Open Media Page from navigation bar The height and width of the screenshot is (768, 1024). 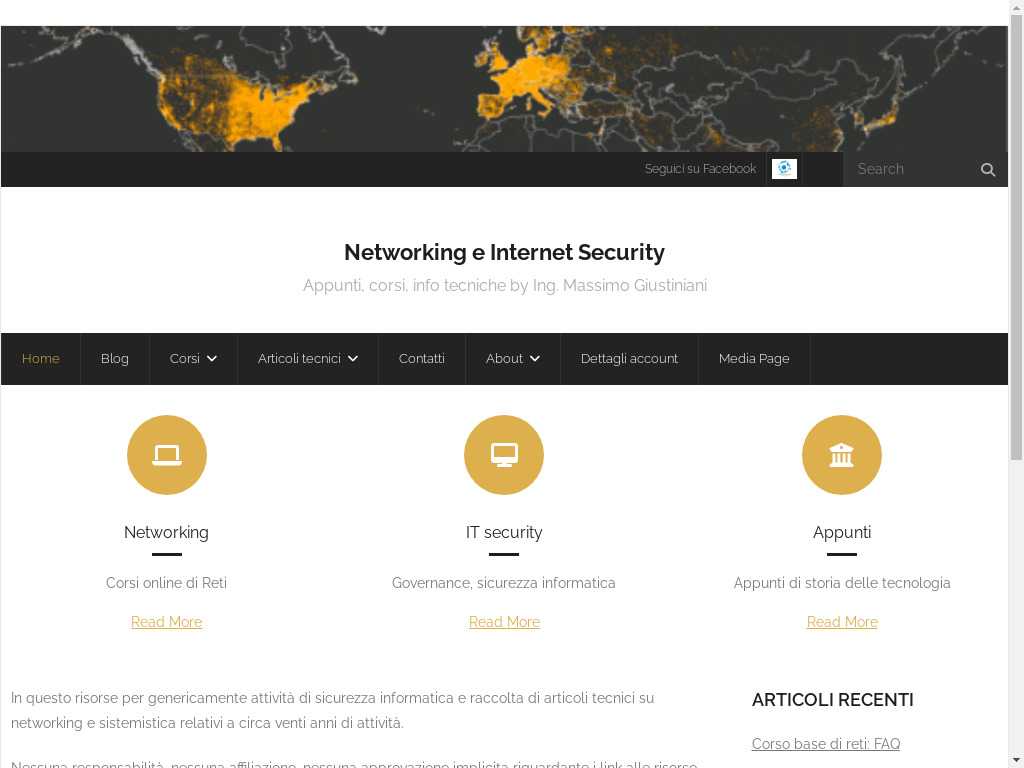pyautogui.click(x=754, y=359)
